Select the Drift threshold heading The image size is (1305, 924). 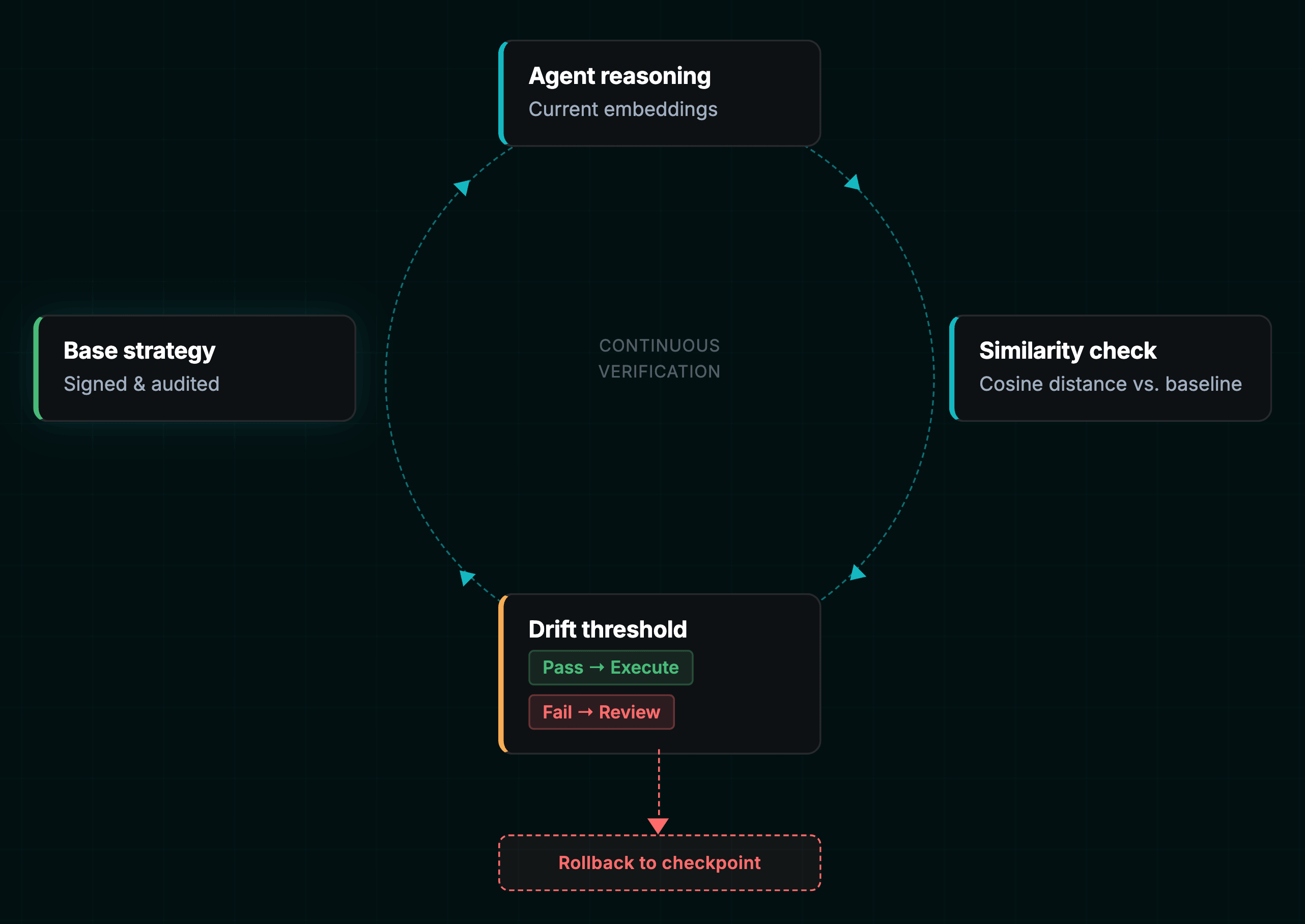click(x=607, y=629)
